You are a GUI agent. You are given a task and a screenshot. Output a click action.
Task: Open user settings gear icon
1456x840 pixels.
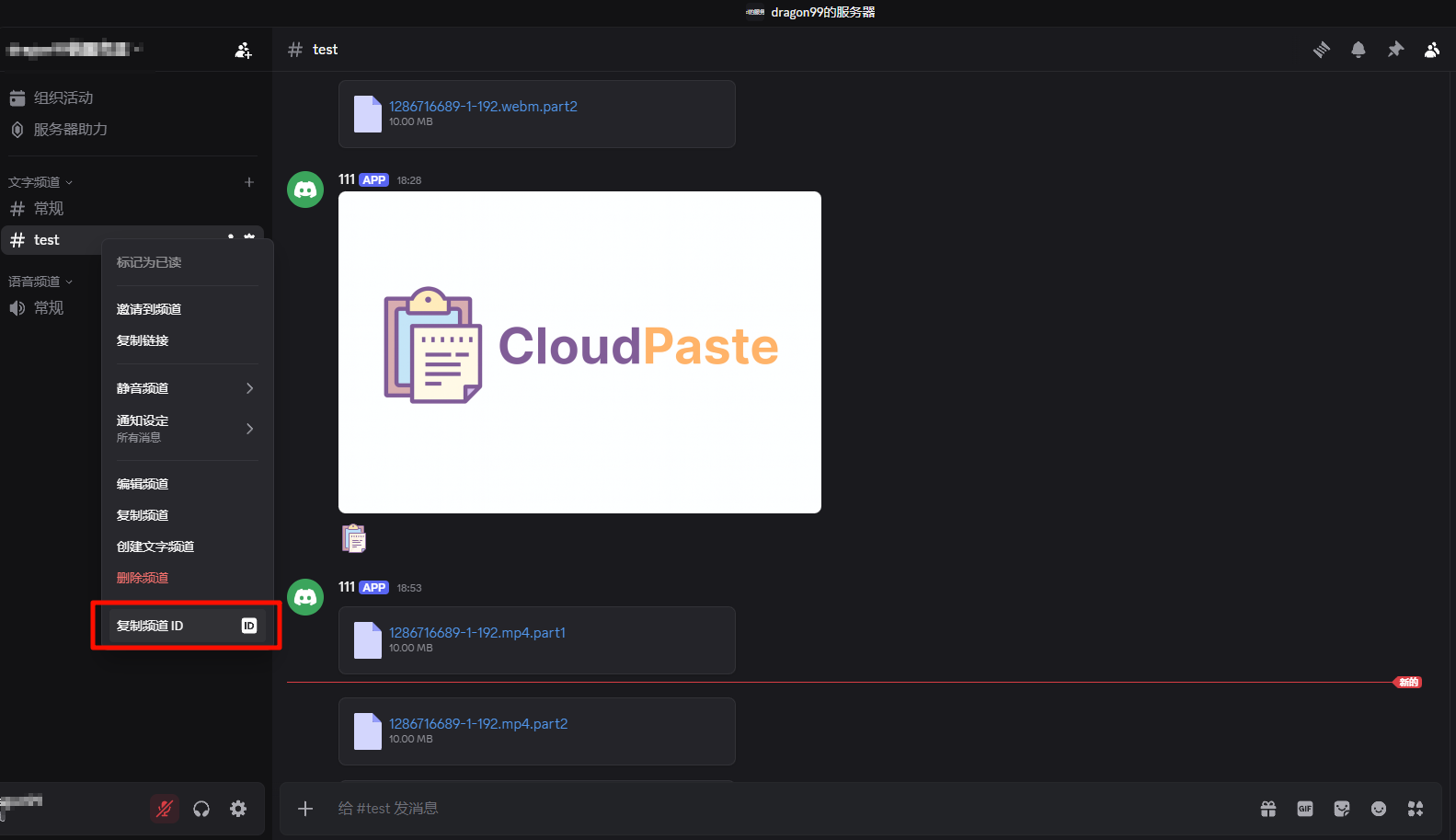coord(238,809)
